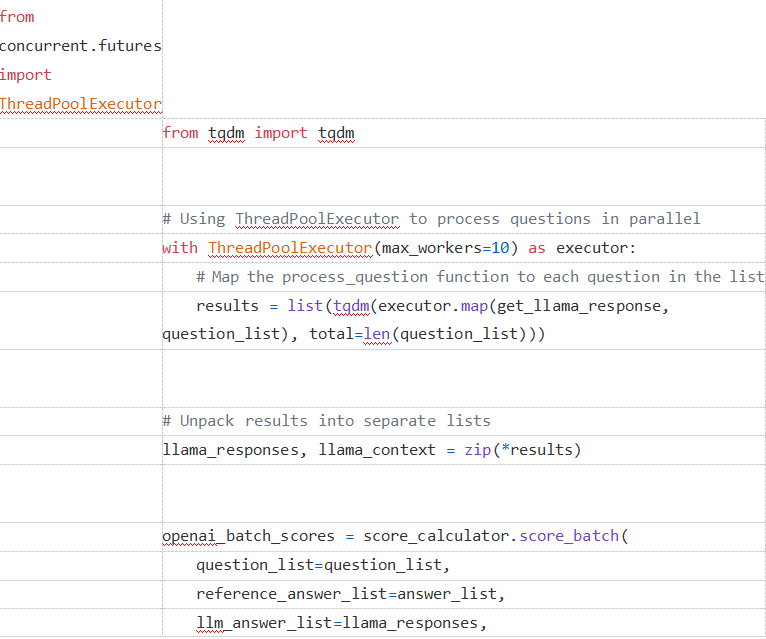
Task: Click 'score_batch(' method call
Action: (574, 536)
